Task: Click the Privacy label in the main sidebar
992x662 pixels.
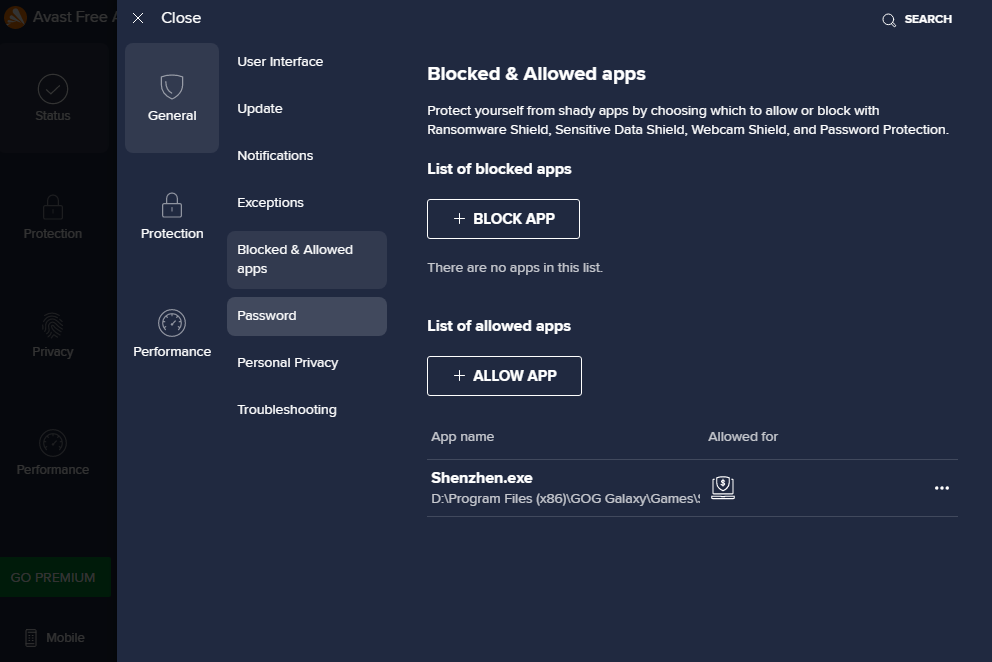Action: pos(53,352)
